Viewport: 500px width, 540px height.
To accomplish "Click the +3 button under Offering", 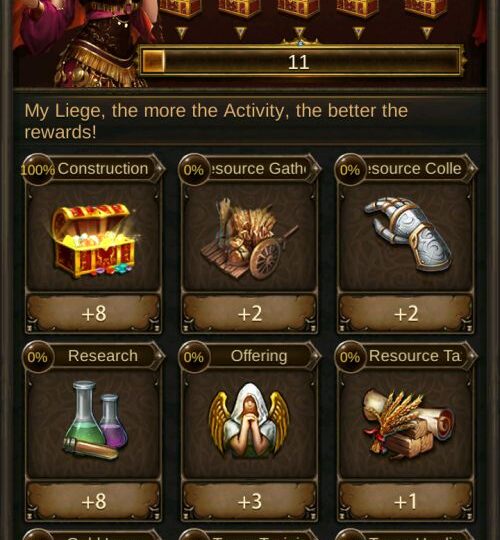I will (x=249, y=501).
